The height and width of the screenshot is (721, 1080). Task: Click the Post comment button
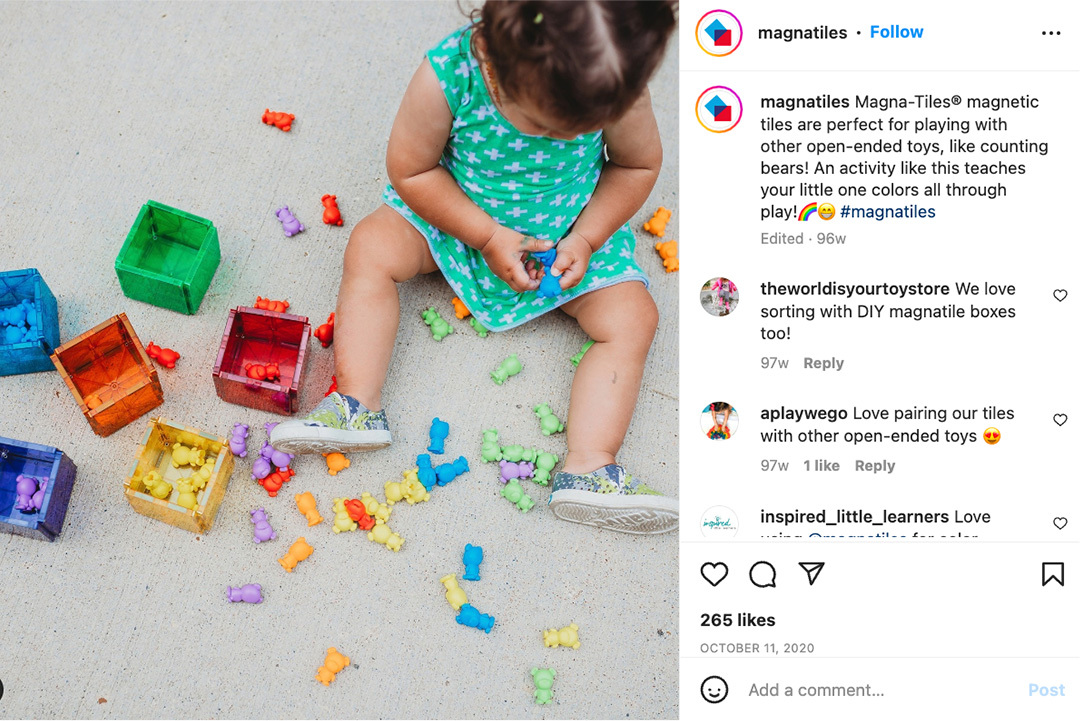point(1046,690)
